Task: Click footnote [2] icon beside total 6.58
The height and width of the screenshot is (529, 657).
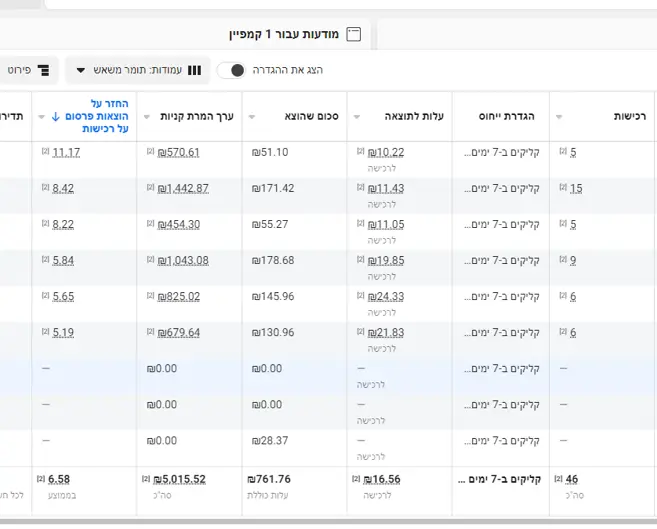Action: pos(41,478)
